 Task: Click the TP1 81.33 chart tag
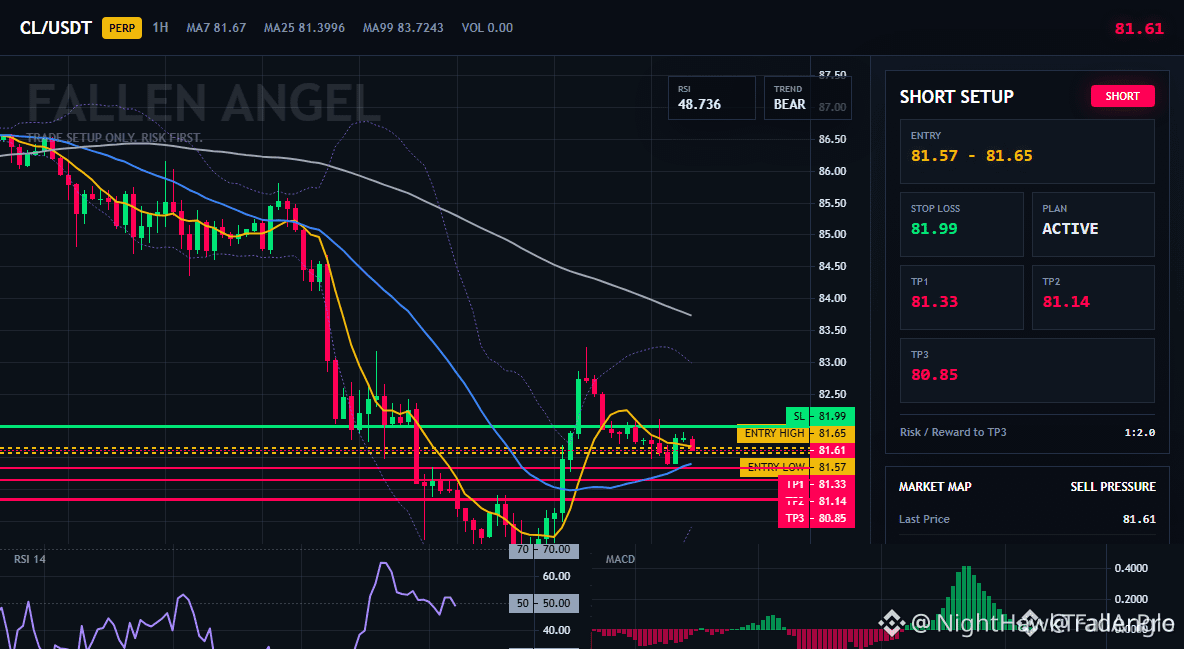[816, 484]
